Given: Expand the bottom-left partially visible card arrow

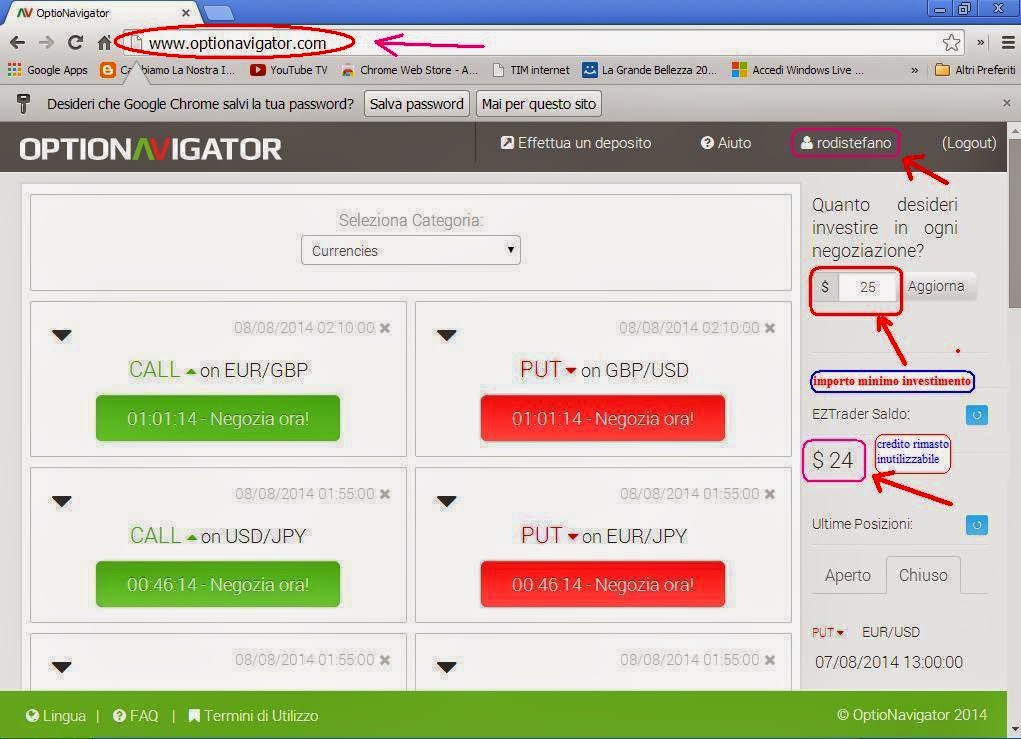Looking at the screenshot, I should coord(61,667).
